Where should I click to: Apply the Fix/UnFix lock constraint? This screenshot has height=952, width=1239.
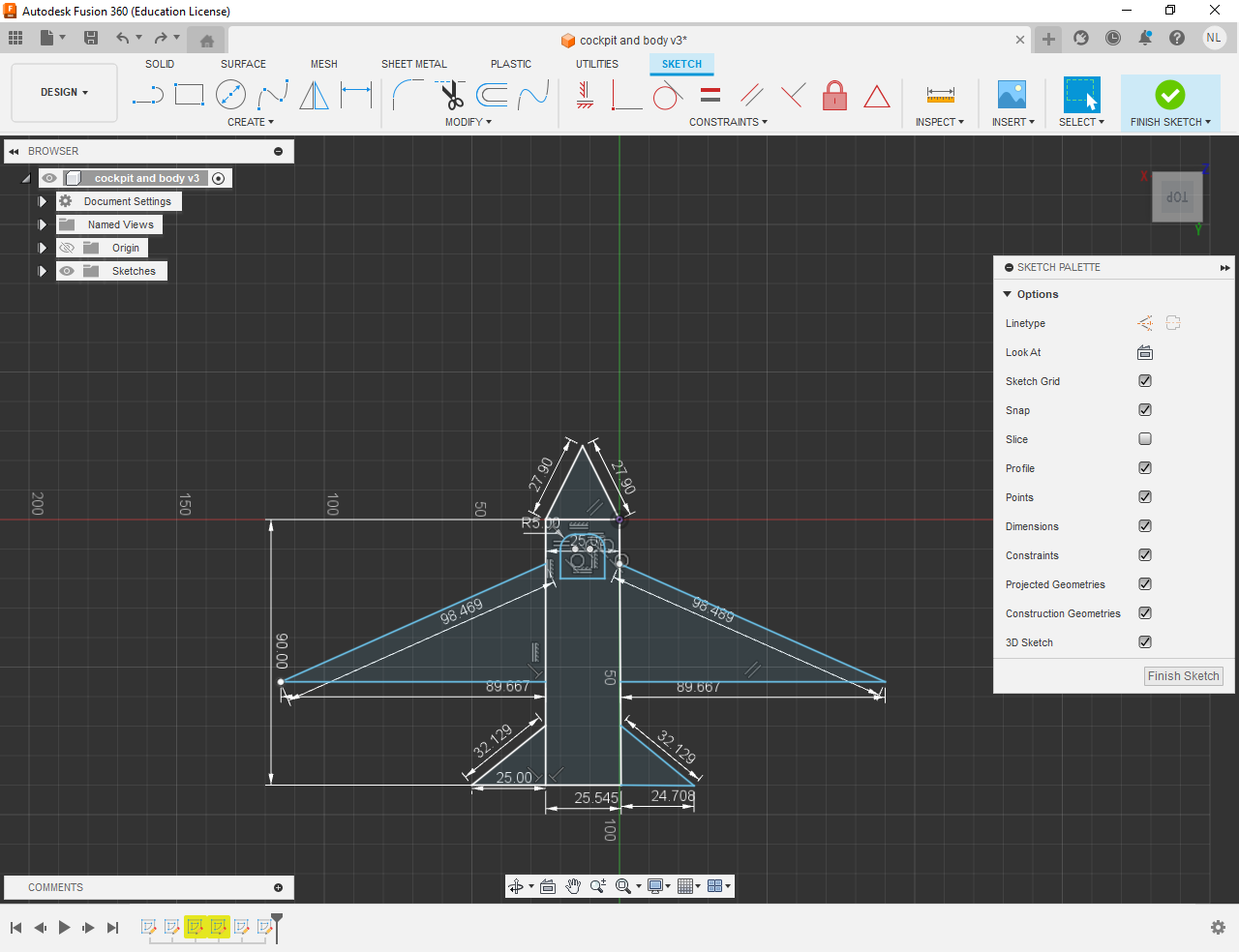point(834,94)
